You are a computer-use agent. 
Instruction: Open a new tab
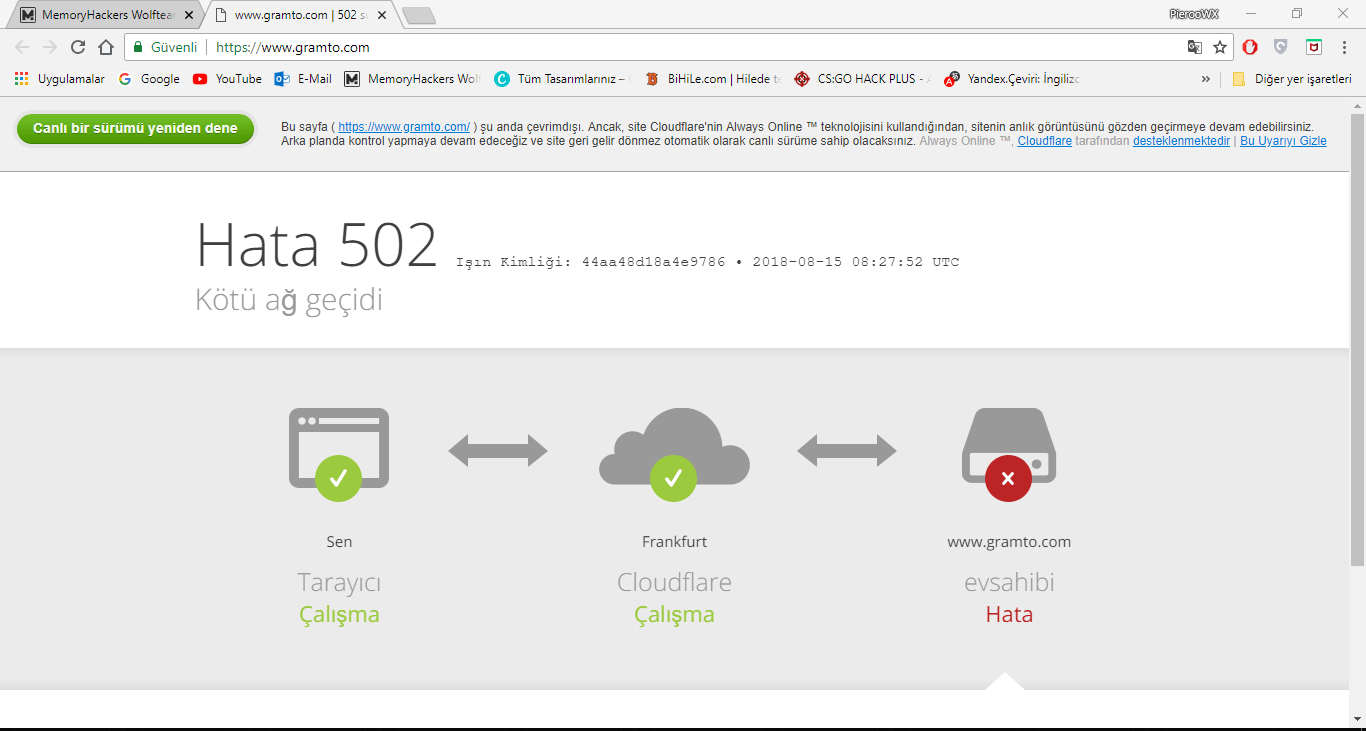[x=418, y=15]
